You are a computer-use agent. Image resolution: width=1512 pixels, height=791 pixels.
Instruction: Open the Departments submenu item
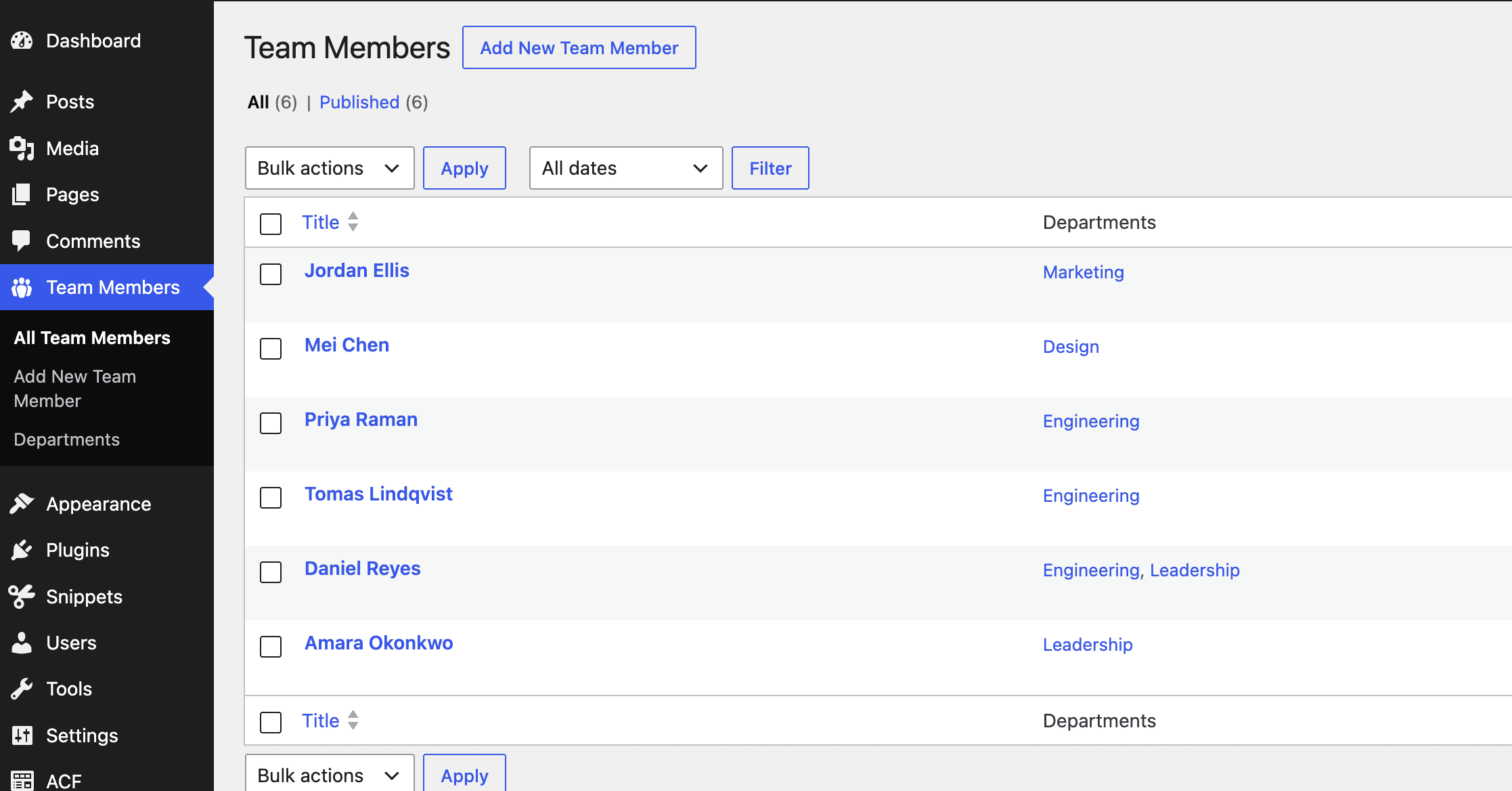coord(67,440)
